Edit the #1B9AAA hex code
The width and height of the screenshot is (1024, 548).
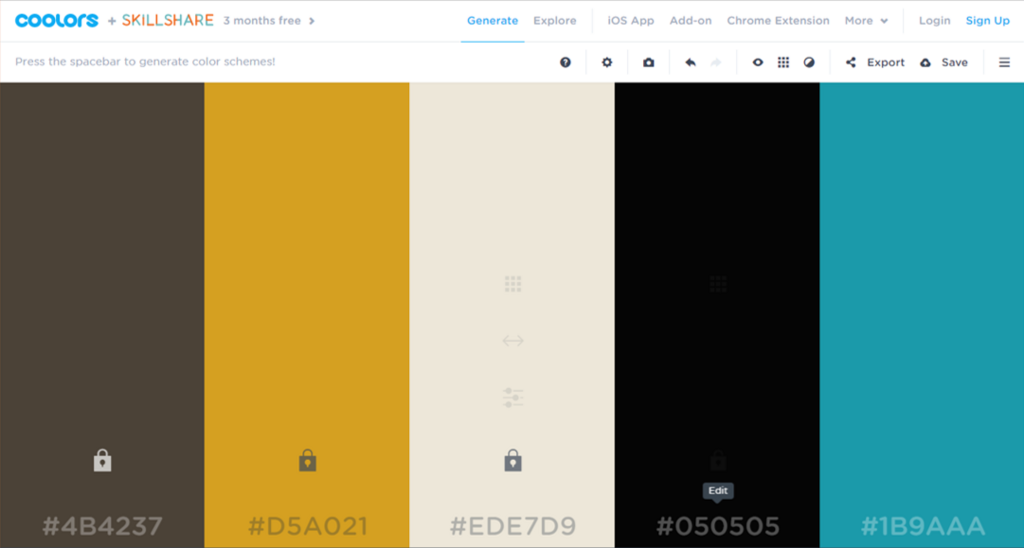pos(923,526)
